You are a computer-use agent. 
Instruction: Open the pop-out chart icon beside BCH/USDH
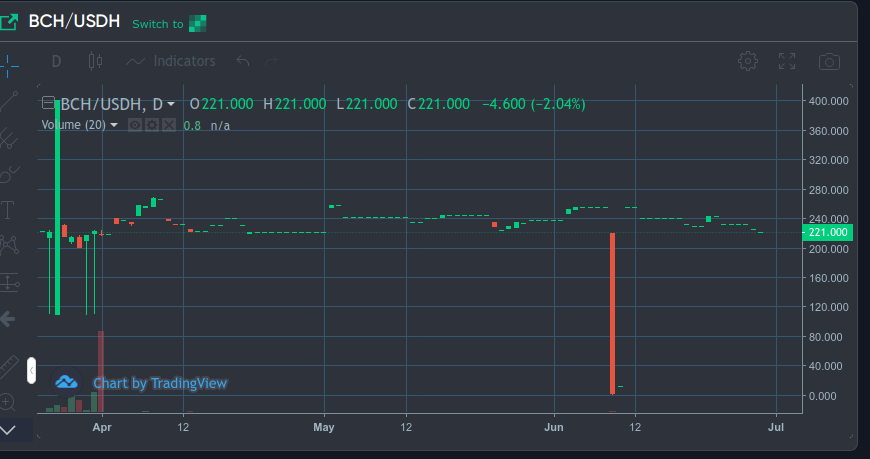pos(8,22)
